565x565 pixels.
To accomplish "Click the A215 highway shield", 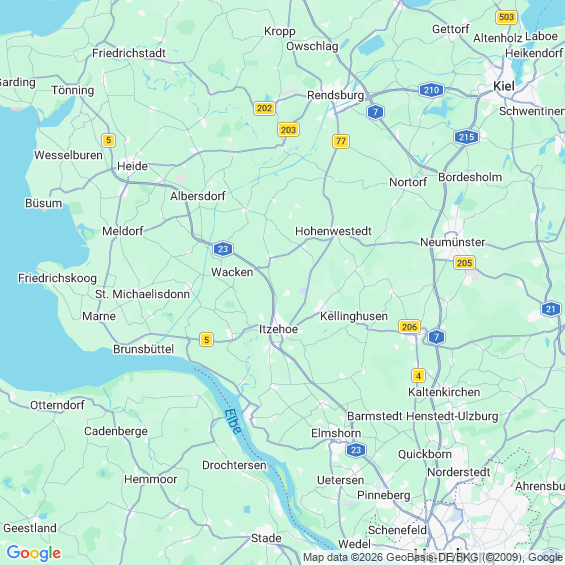I will [x=466, y=137].
